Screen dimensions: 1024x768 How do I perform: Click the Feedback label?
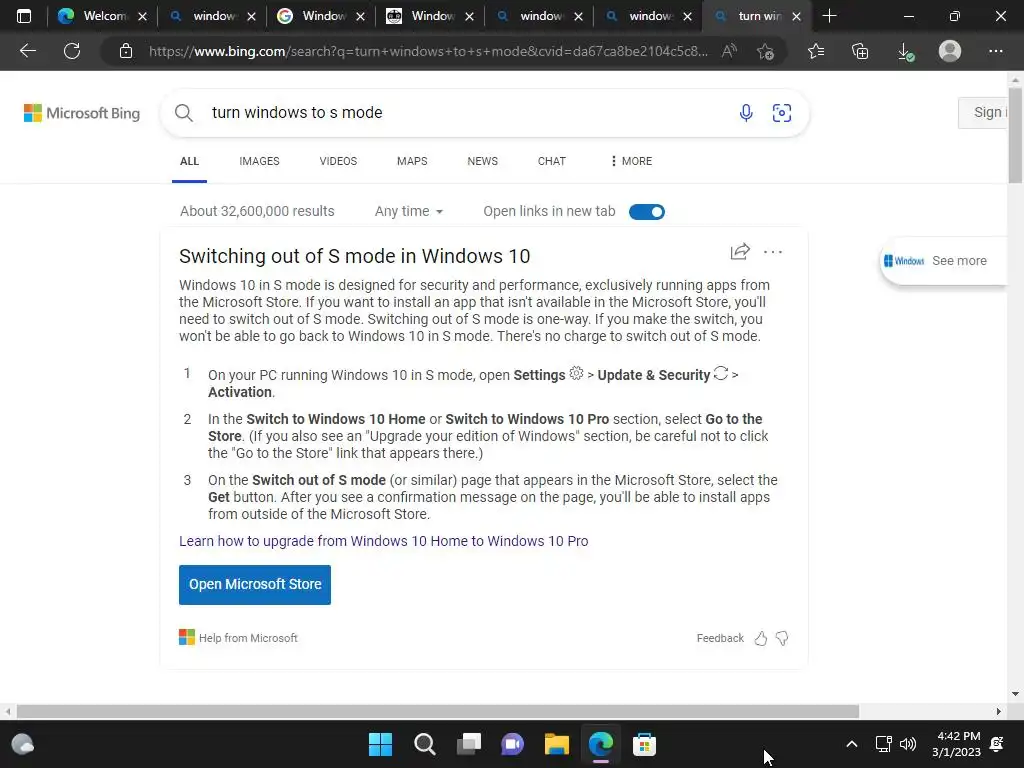720,638
